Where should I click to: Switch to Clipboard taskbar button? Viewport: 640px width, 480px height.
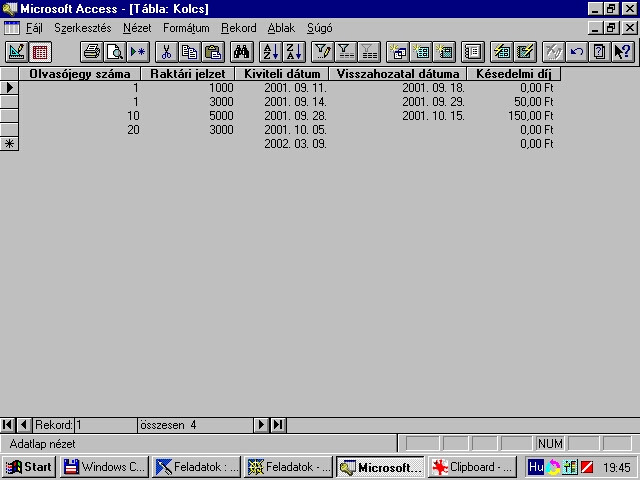tap(472, 467)
